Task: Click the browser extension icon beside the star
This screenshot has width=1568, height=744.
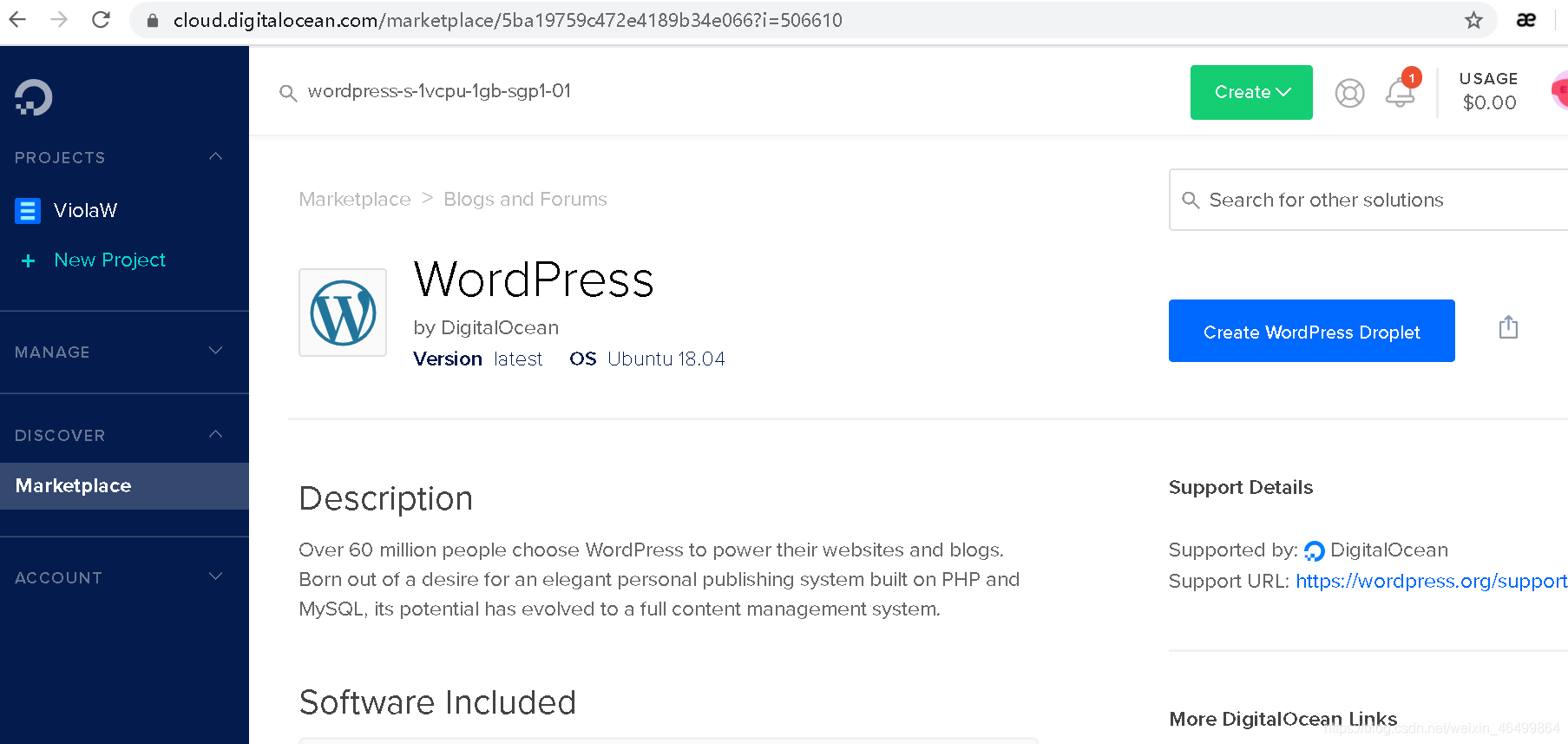Action: coord(1526,20)
